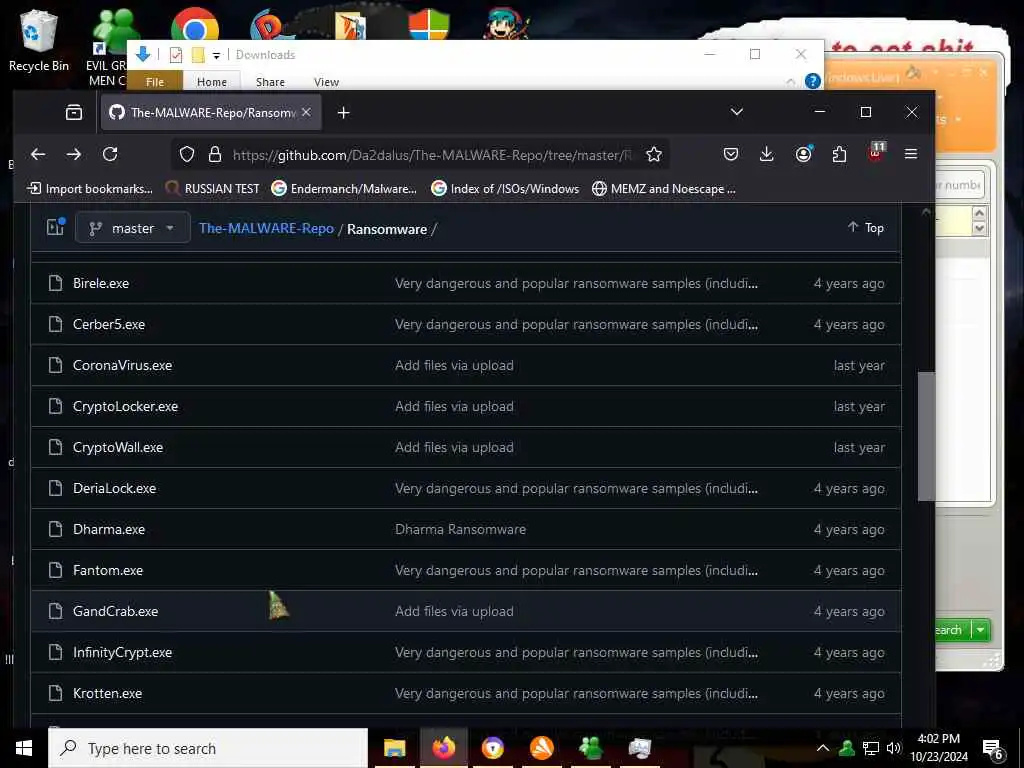Bookmark this page with the star icon
This screenshot has height=768, width=1024.
(x=654, y=155)
